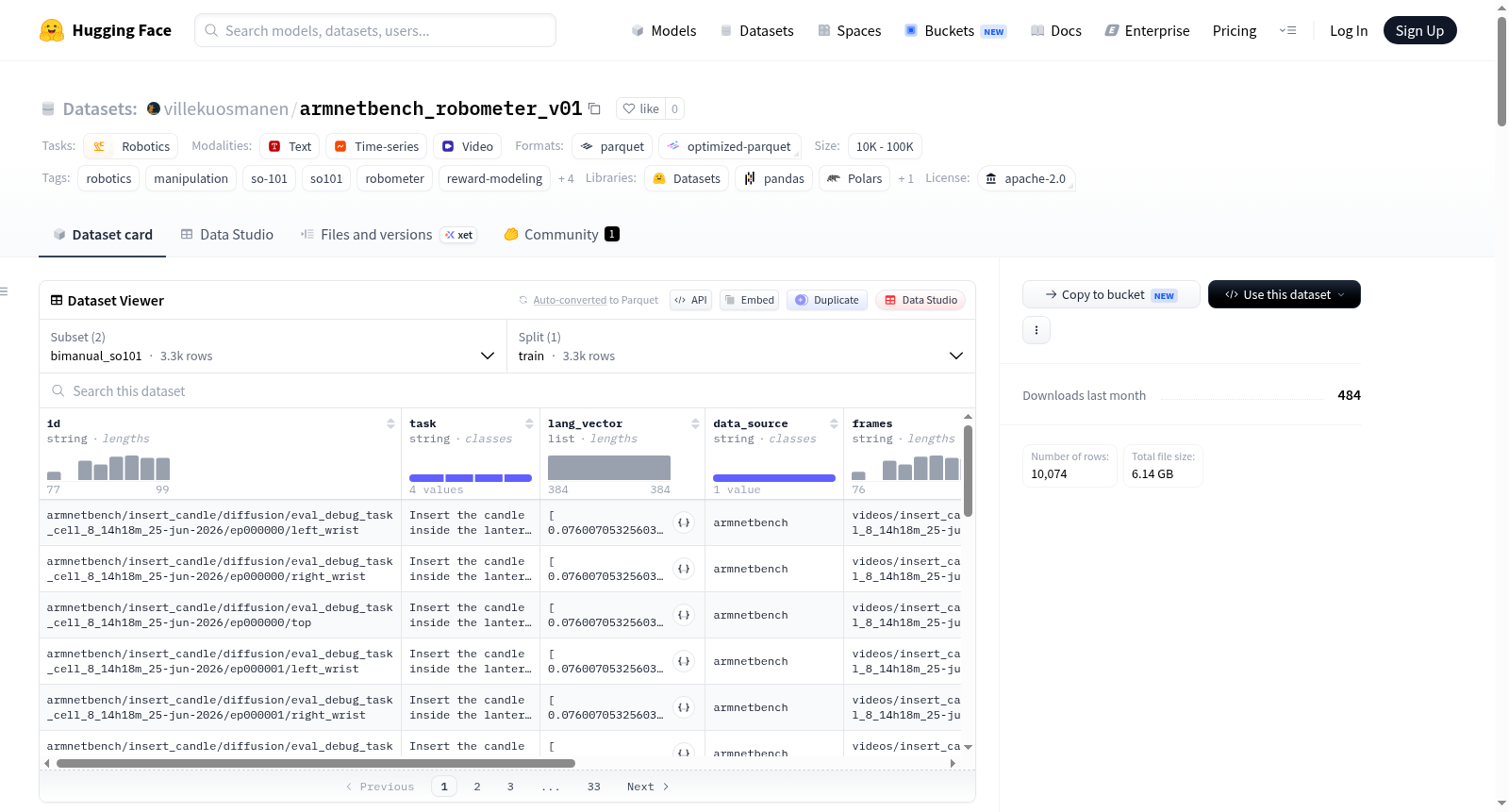Click the pandas library tag
Viewport: 1509px width, 812px height.
(x=774, y=178)
